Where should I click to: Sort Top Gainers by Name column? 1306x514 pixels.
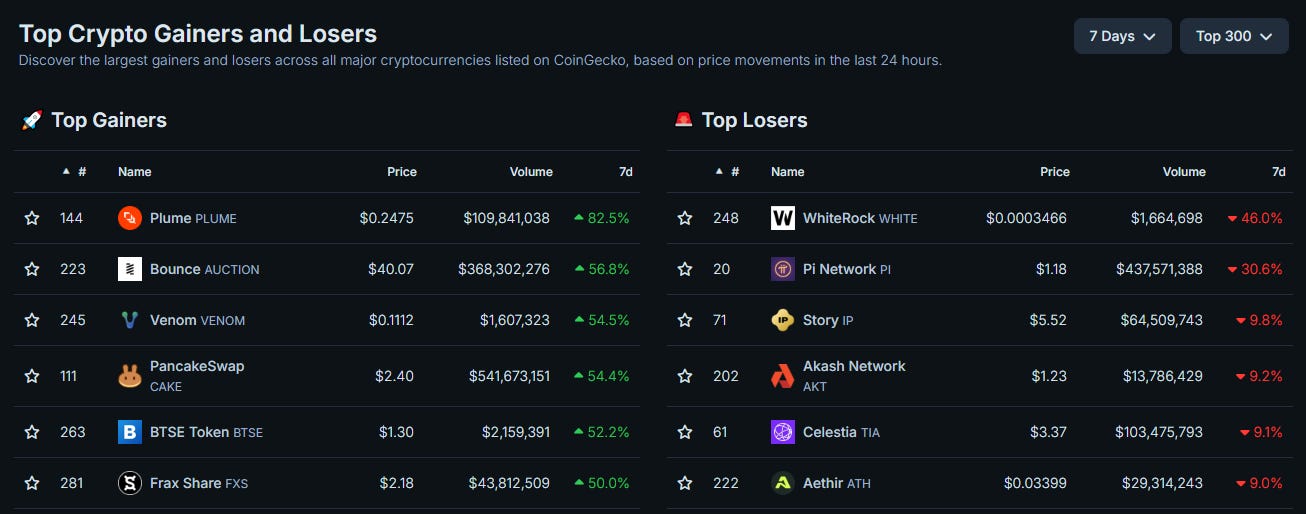click(135, 172)
